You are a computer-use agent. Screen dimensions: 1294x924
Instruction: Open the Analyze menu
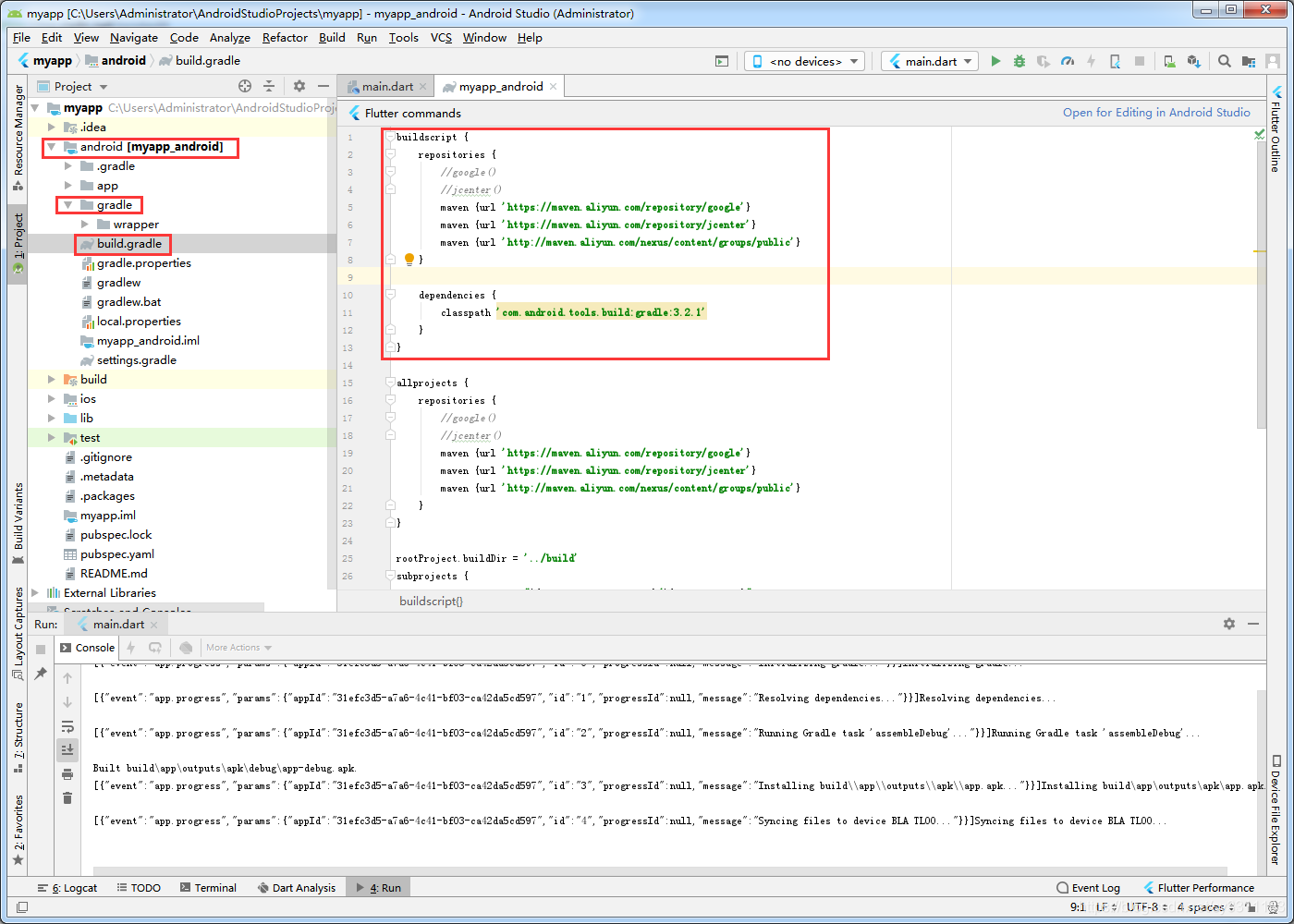click(229, 38)
